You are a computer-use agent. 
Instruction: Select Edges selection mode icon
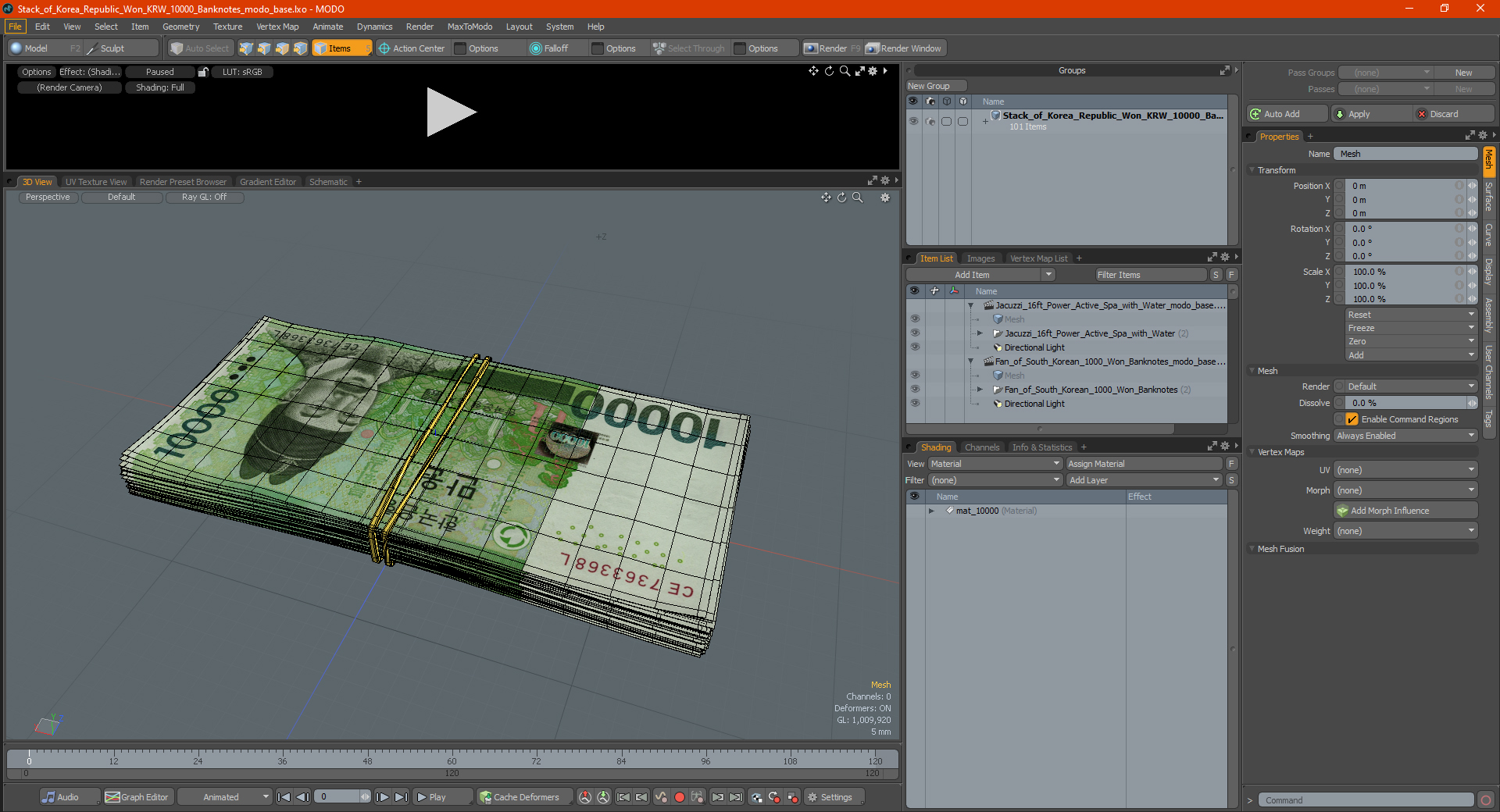pyautogui.click(x=264, y=48)
